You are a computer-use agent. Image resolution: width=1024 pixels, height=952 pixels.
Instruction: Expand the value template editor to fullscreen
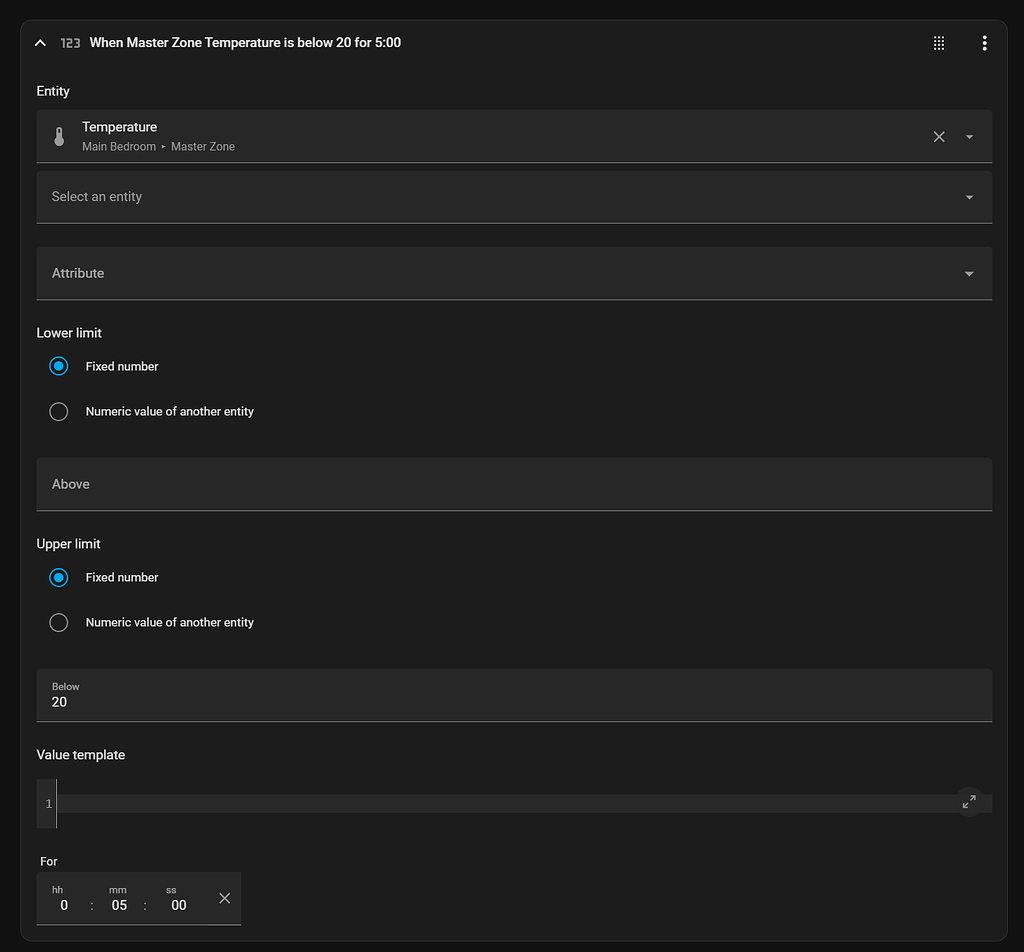click(968, 801)
